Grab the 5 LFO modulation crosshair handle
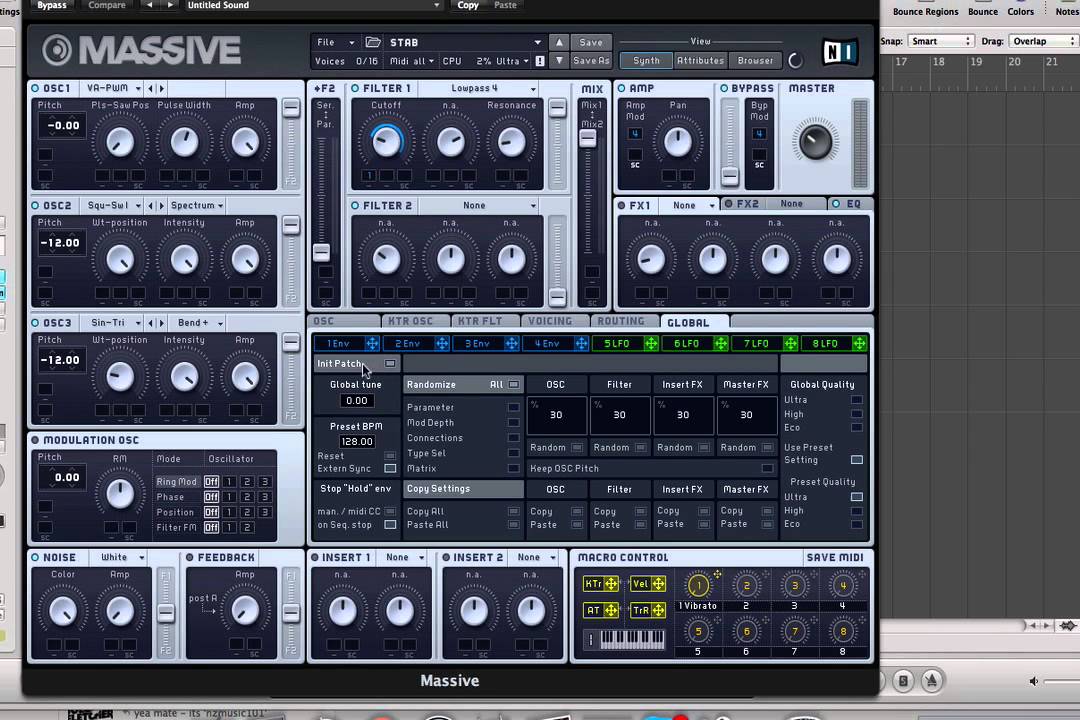The image size is (1080, 720). 651,343
